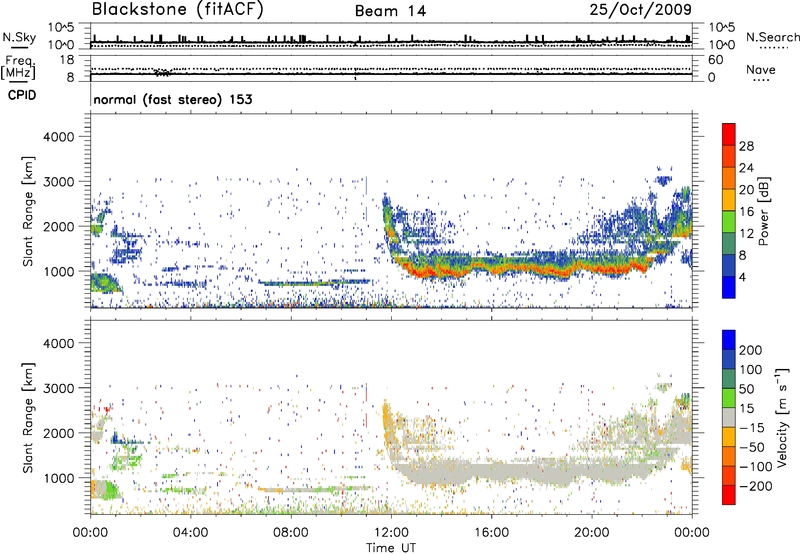Screen dimensions: 800x554
Task: Click the '28' tick on the power colorbar
Action: coord(746,146)
